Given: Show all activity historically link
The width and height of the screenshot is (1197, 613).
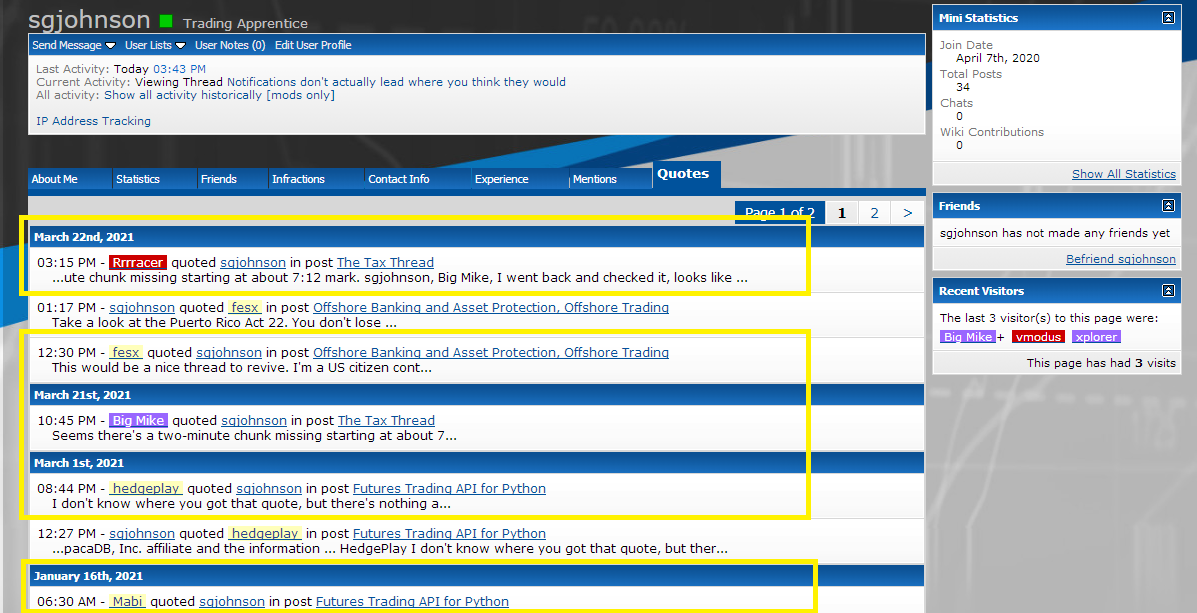Looking at the screenshot, I should (219, 95).
